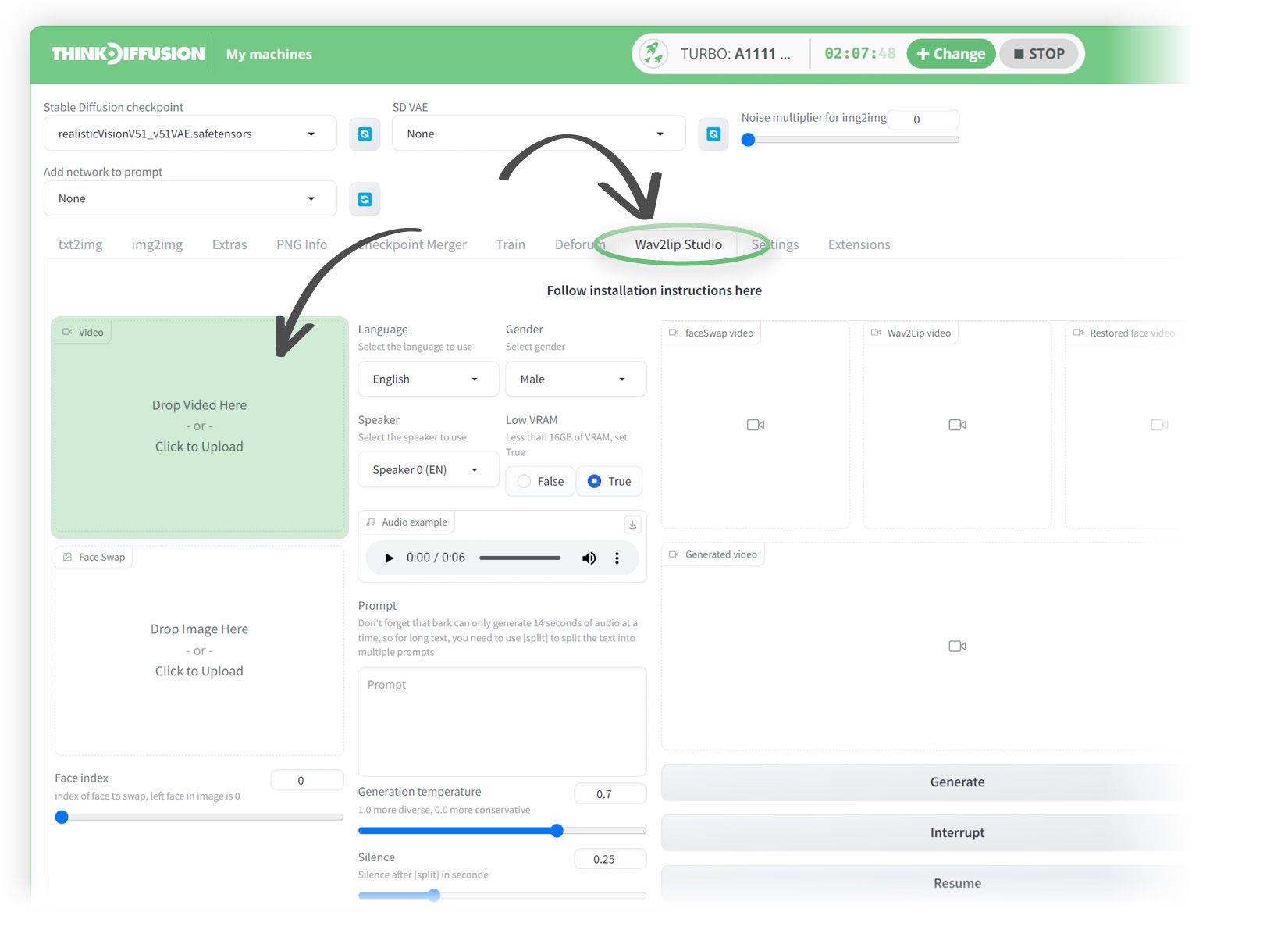Click the Face Swap image upload area
The image size is (1288, 937).
click(x=199, y=650)
